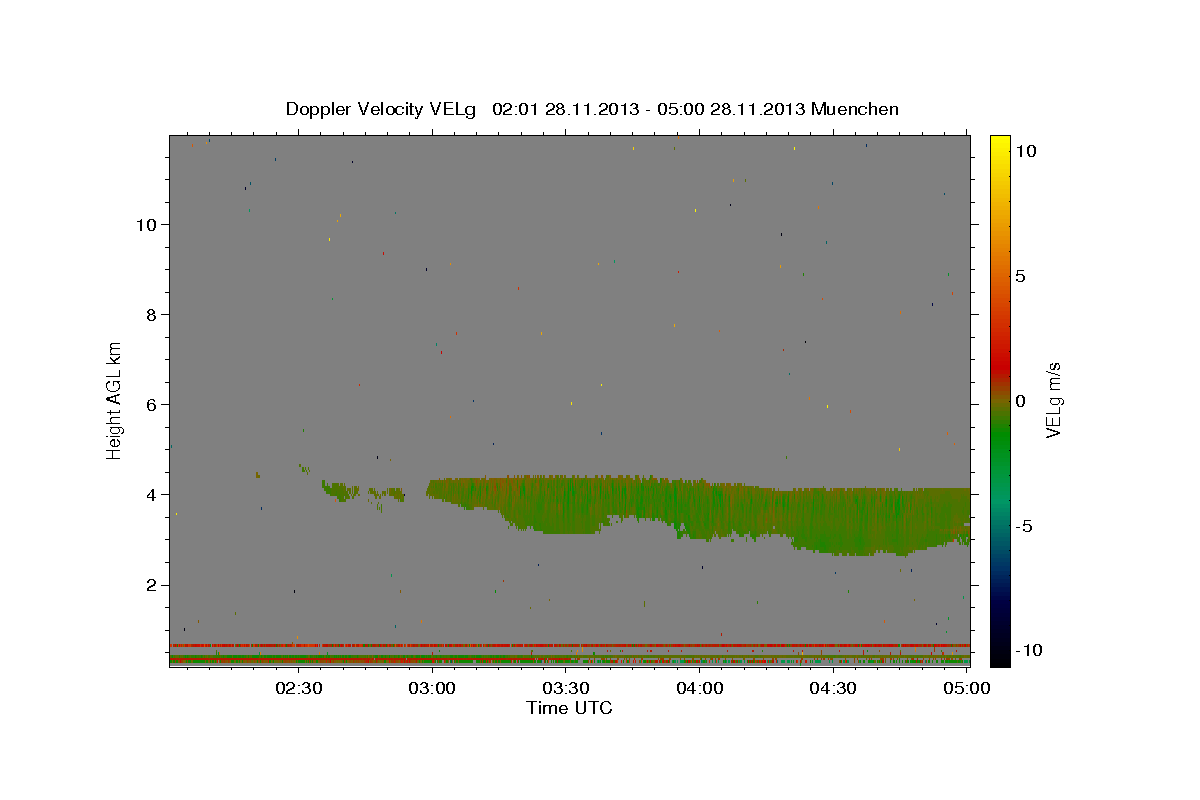
Task: Click the red ground-clutter band near the bottom
Action: coord(569,645)
